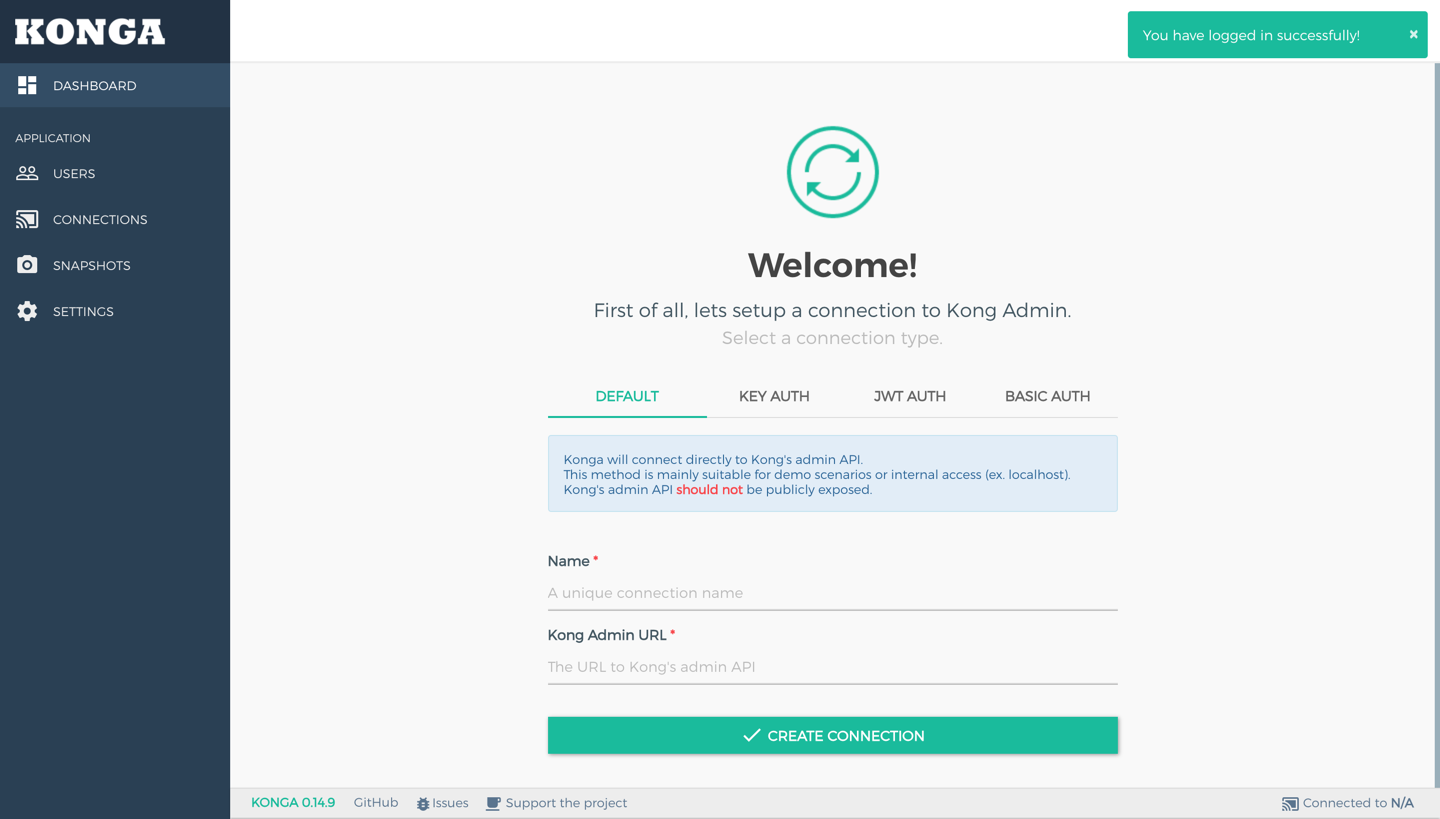The height and width of the screenshot is (819, 1440).
Task: Click the APPLICATION sidebar header
Action: [x=53, y=138]
